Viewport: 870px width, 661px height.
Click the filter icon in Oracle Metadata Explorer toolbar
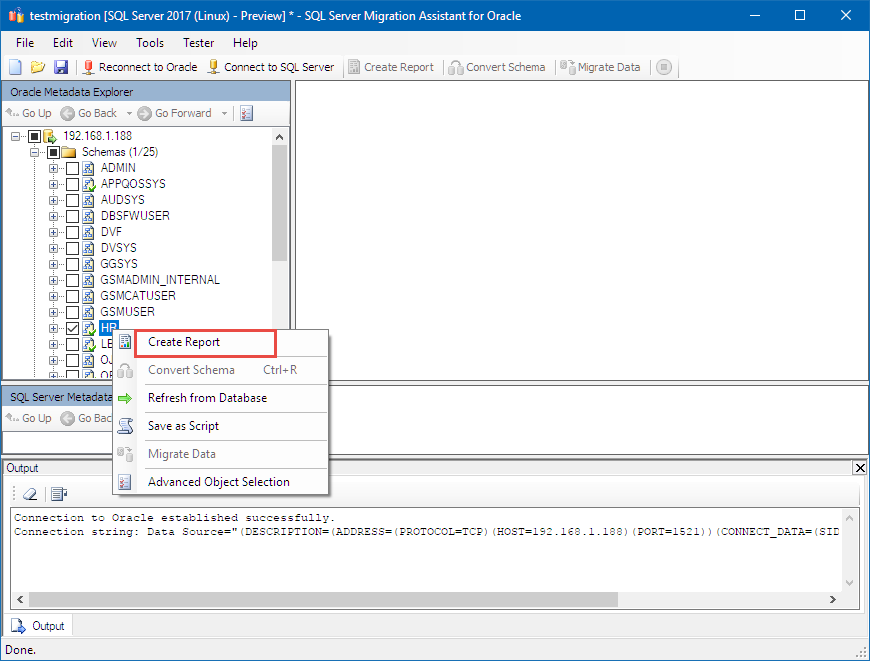(x=246, y=113)
